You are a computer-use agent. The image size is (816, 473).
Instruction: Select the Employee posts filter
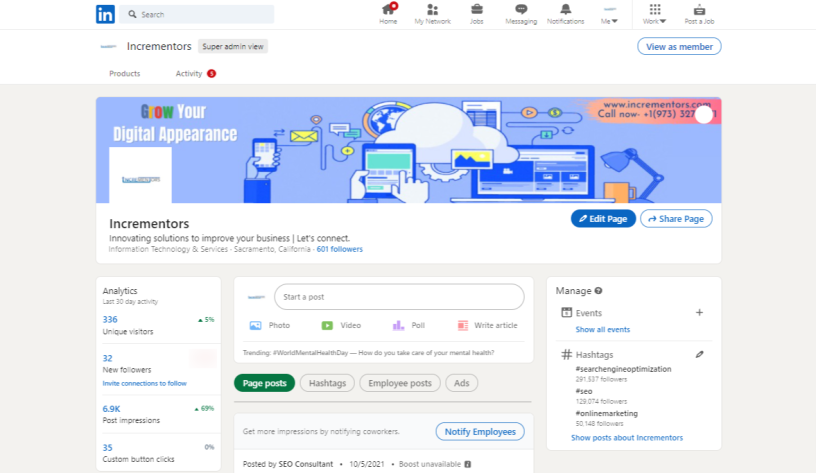click(400, 383)
